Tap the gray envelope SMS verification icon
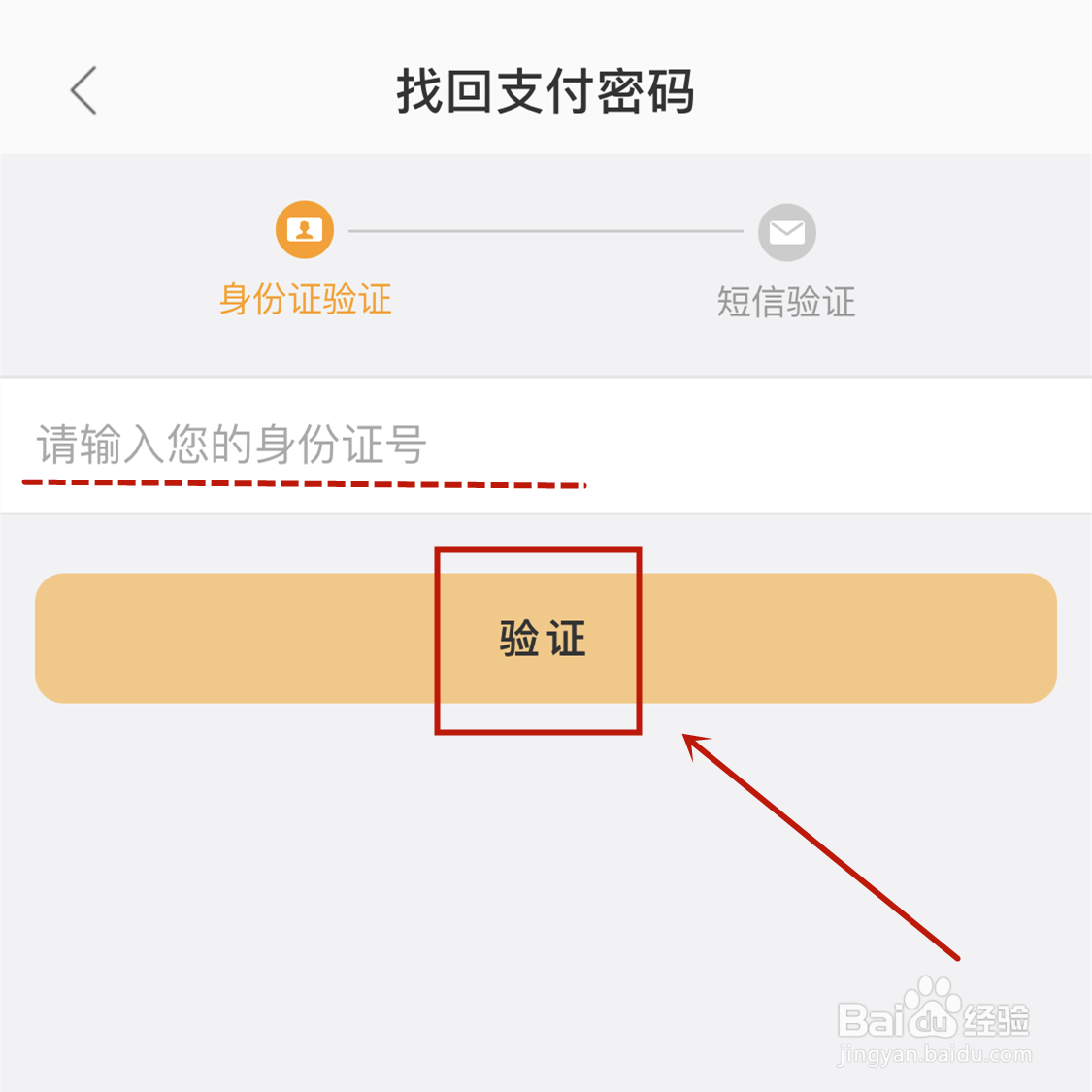 click(x=787, y=233)
